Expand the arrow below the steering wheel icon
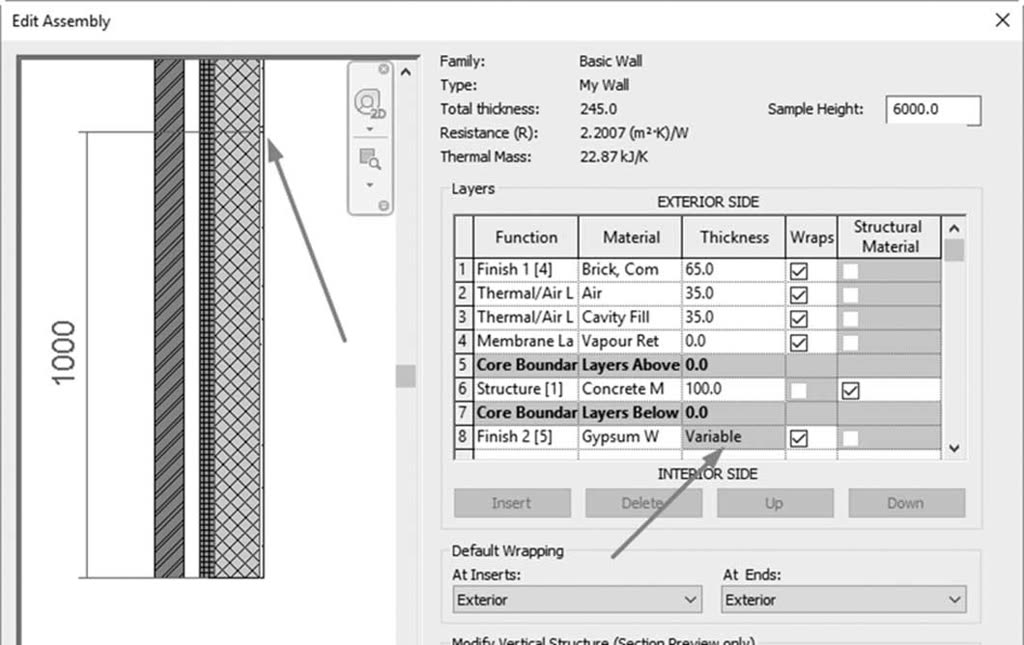Viewport: 1024px width, 645px height. click(x=370, y=129)
